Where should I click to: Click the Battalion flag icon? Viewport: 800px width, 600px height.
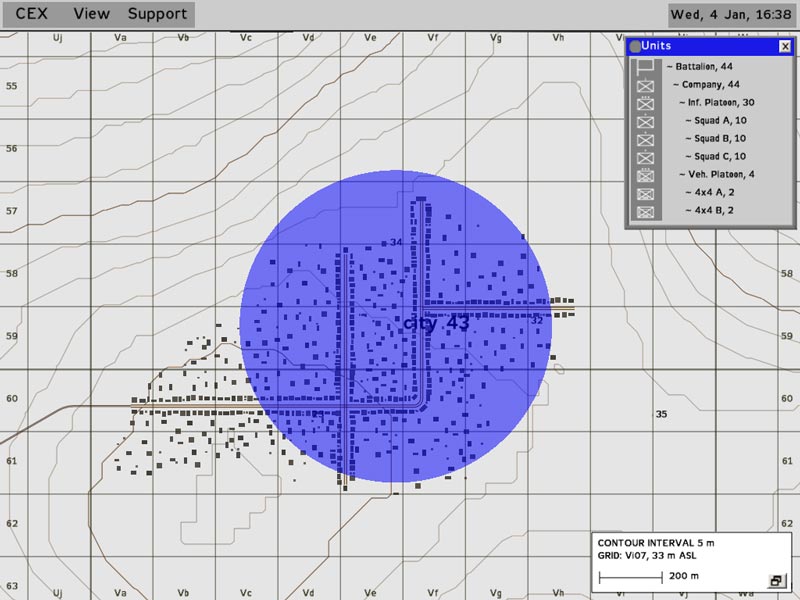tap(645, 67)
